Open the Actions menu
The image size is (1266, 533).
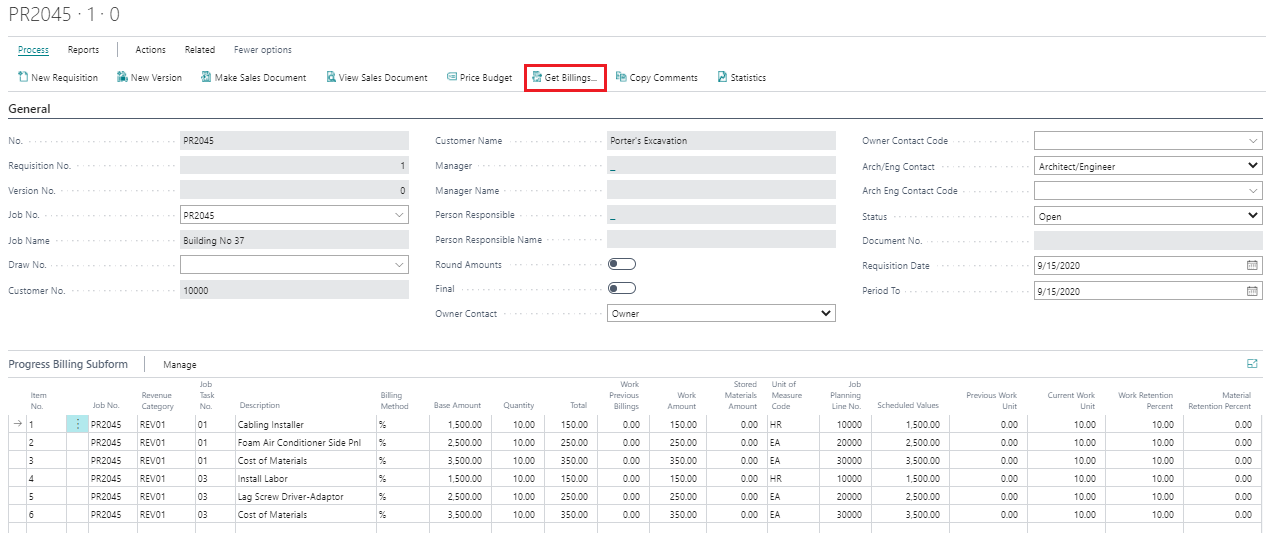150,50
